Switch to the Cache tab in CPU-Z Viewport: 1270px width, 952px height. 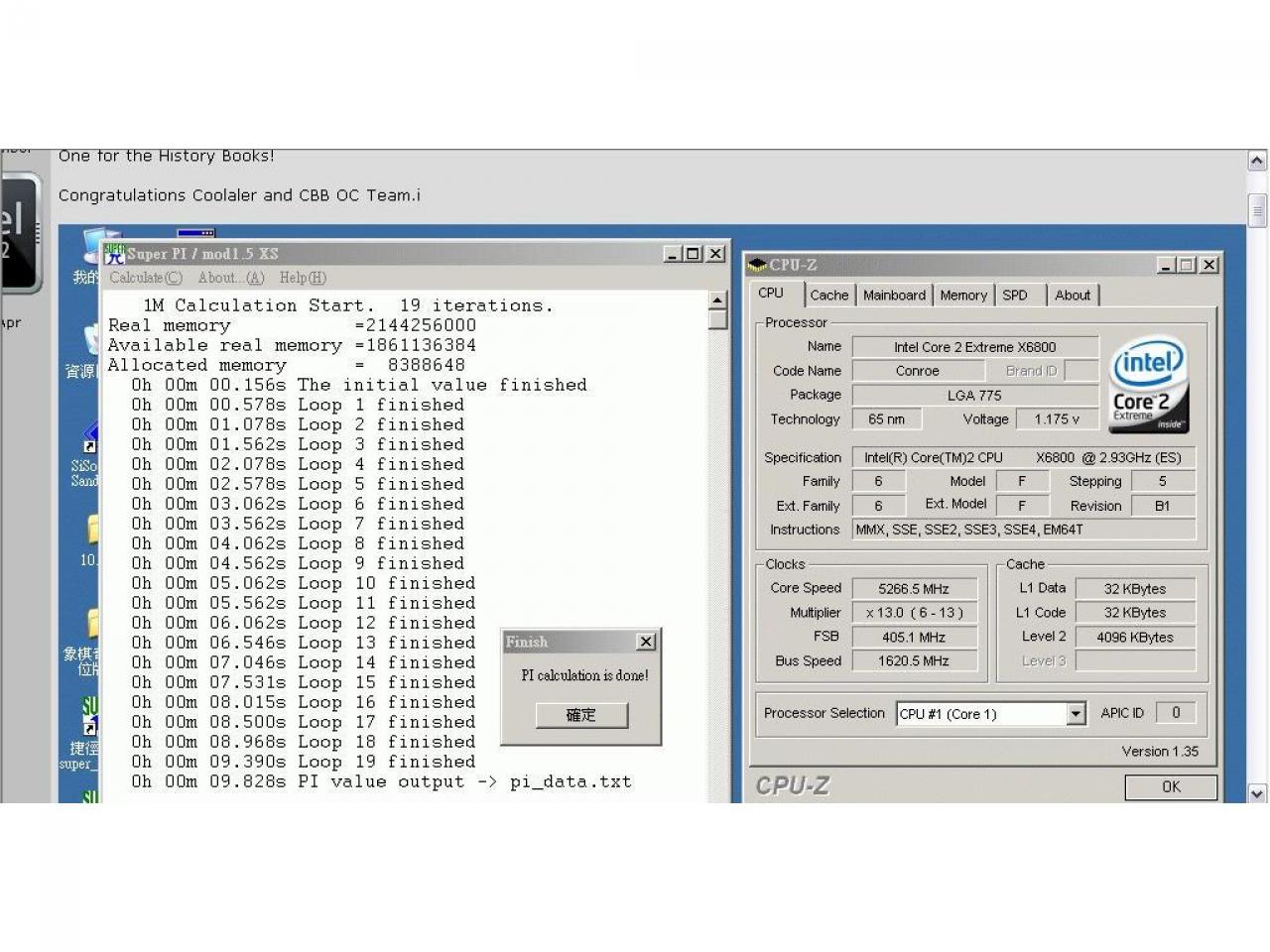tap(829, 296)
